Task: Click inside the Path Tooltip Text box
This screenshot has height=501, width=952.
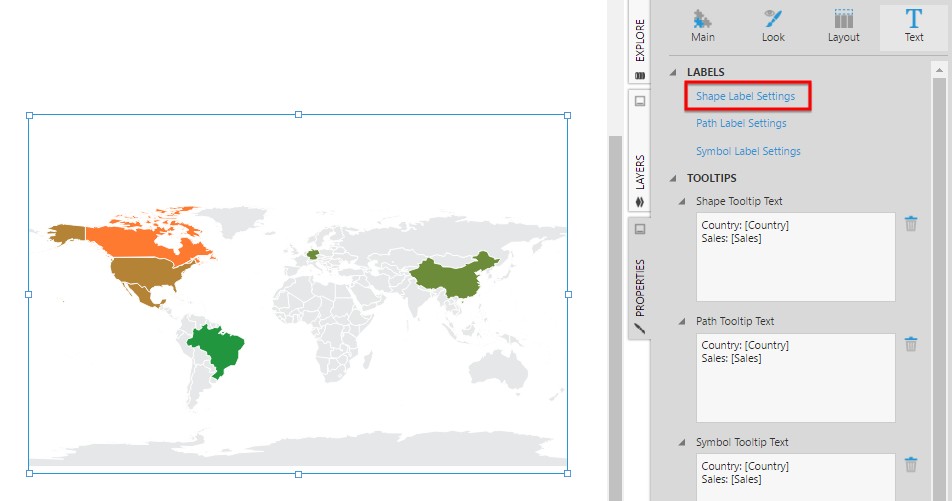Action: click(x=795, y=378)
